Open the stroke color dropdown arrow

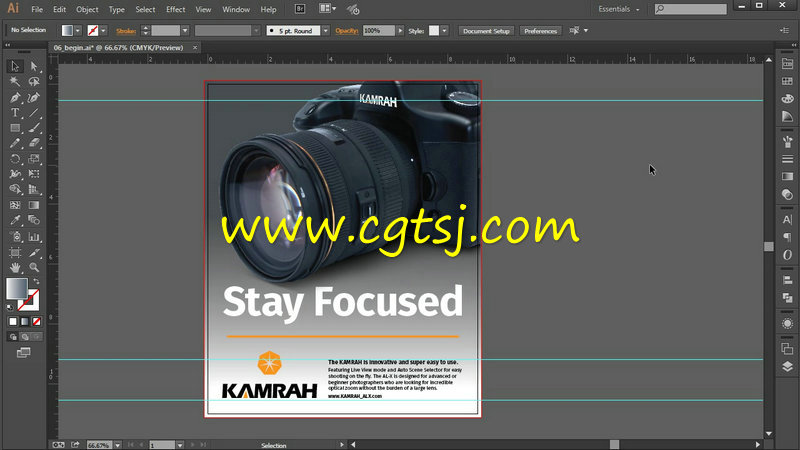103,31
